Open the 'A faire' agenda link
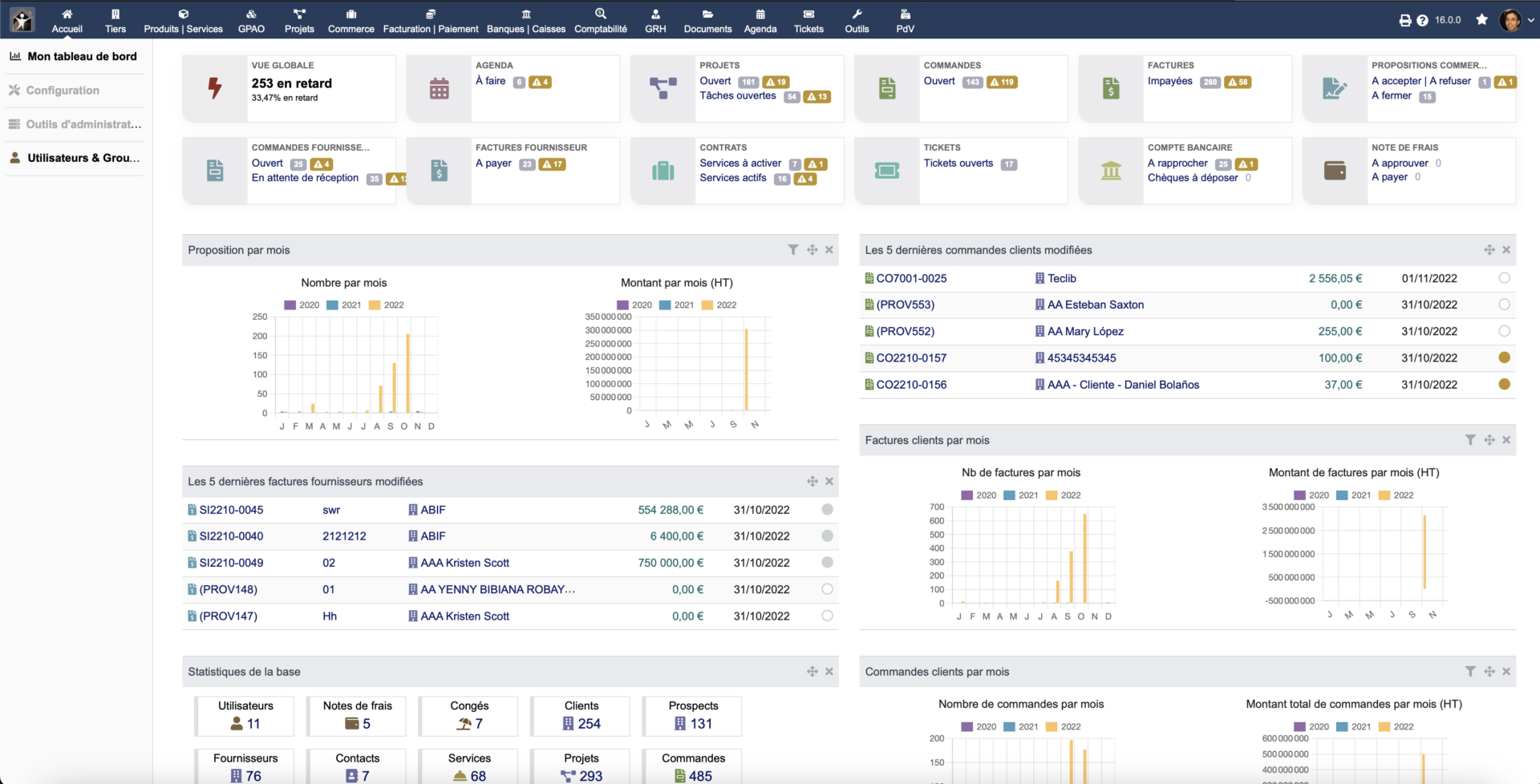Viewport: 1540px width, 784px height. 491,81
